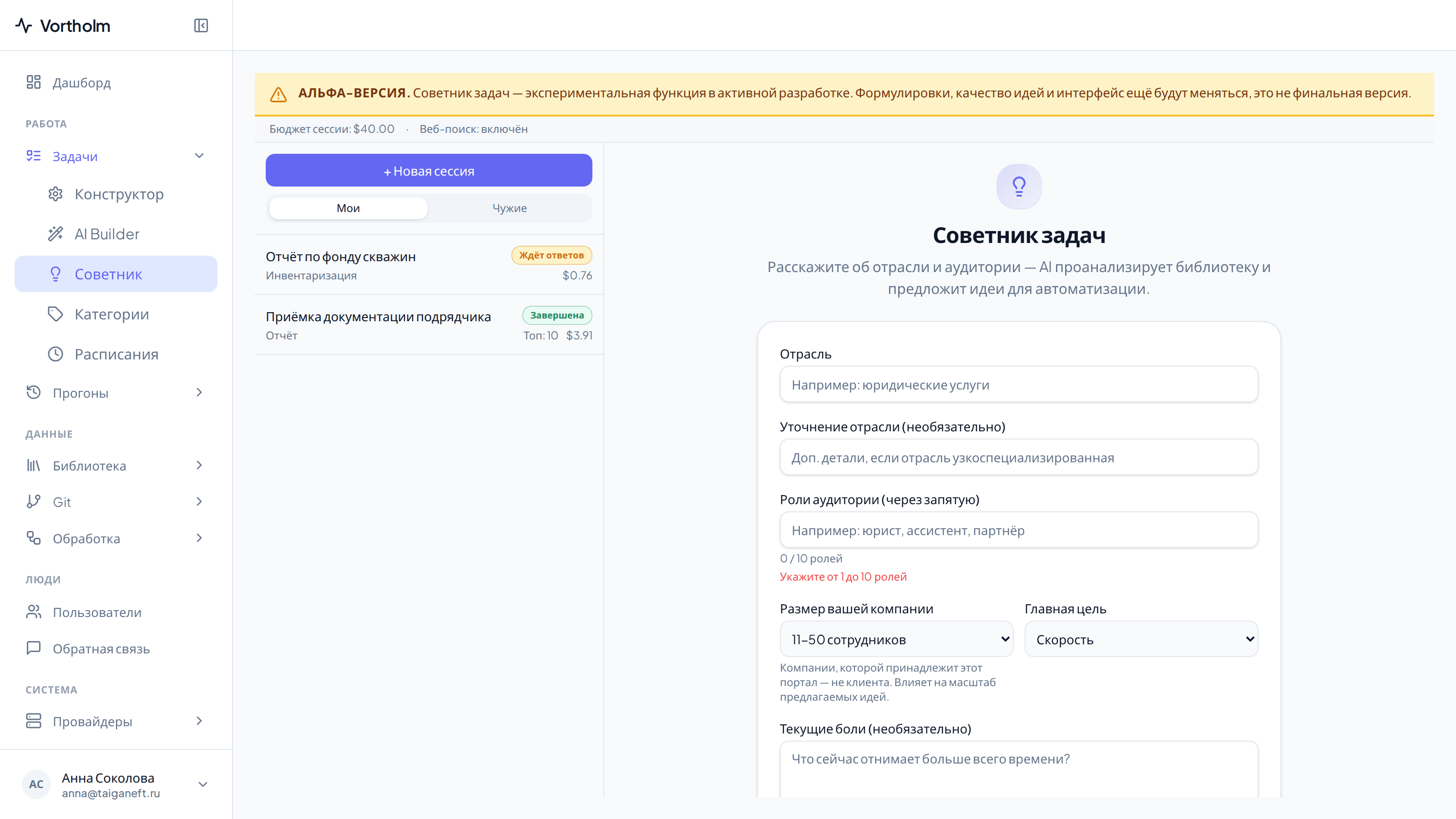Click the Vortholm pulse logo icon
Viewport: 1456px width, 819px height.
coord(24,25)
